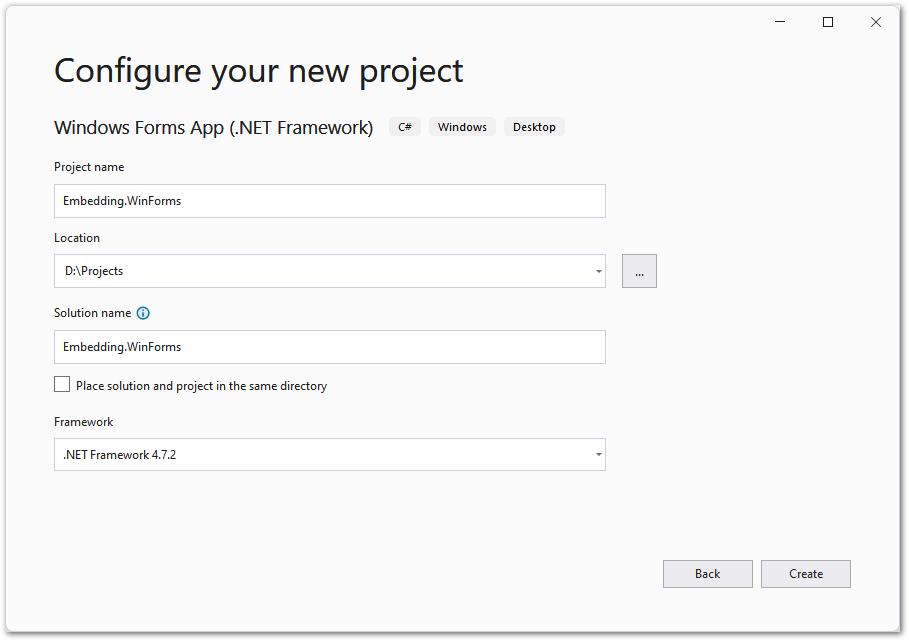Click the Location label
The width and height of the screenshot is (909, 641).
point(77,238)
